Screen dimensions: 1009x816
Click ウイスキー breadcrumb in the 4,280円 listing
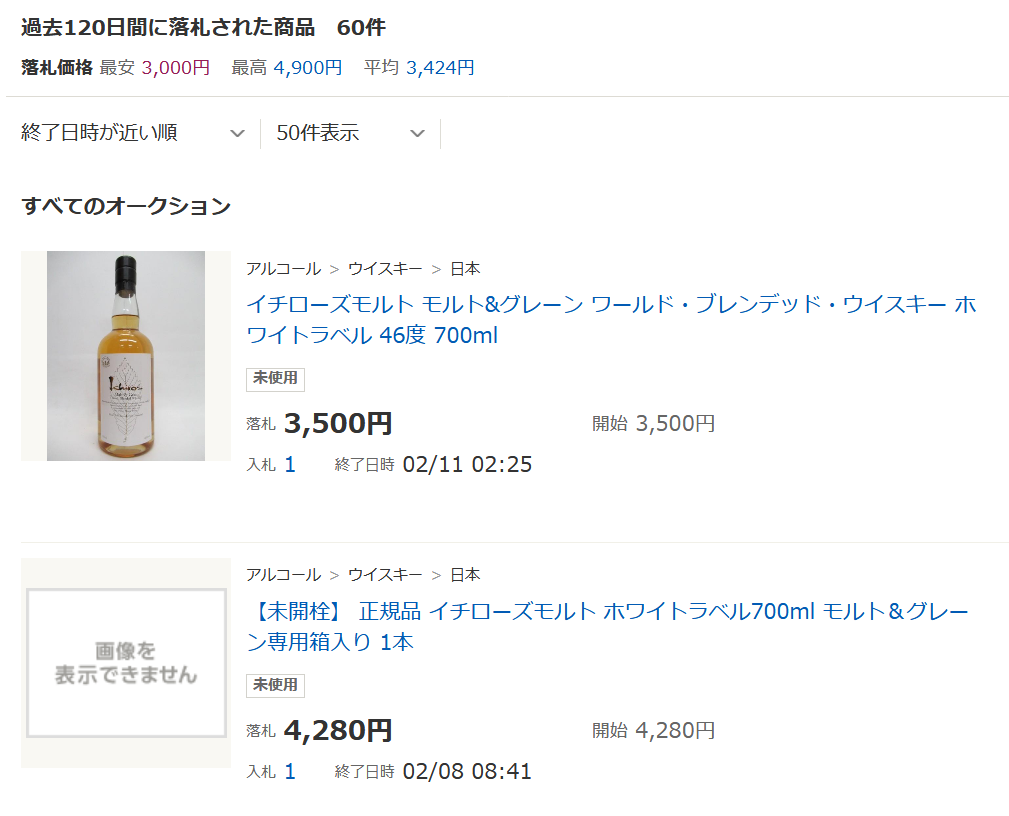(385, 575)
